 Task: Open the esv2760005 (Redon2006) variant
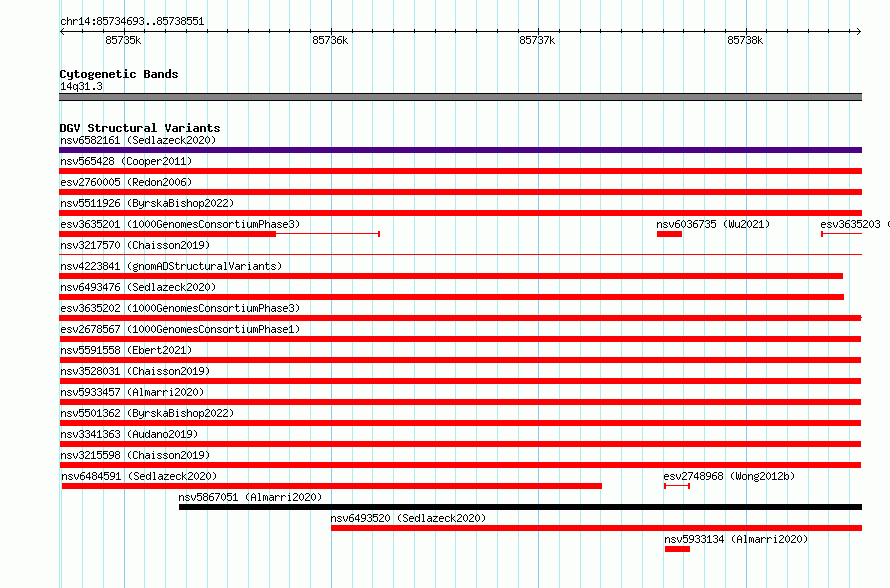tap(126, 182)
